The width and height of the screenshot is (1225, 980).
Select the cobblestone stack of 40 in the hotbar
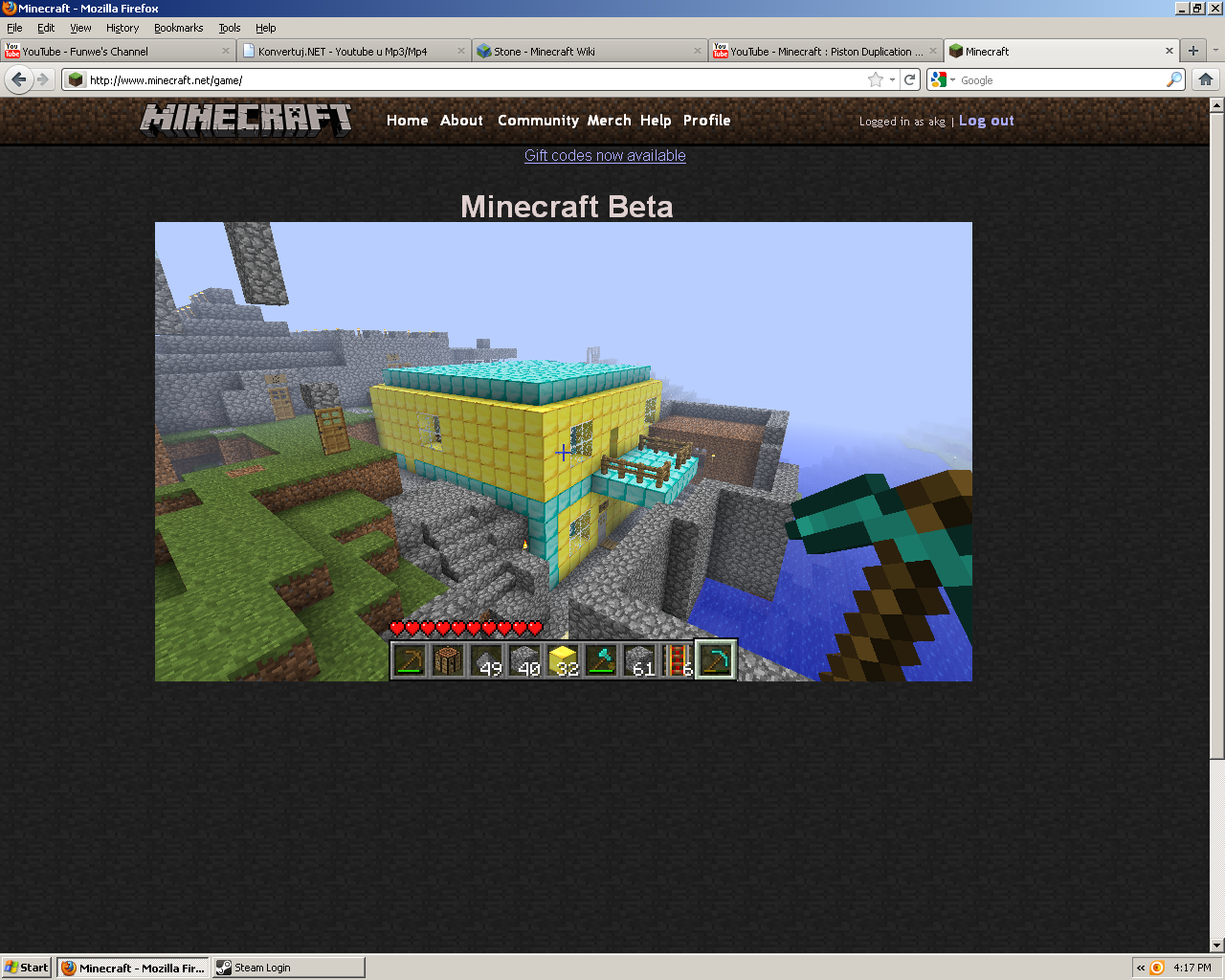coord(524,659)
